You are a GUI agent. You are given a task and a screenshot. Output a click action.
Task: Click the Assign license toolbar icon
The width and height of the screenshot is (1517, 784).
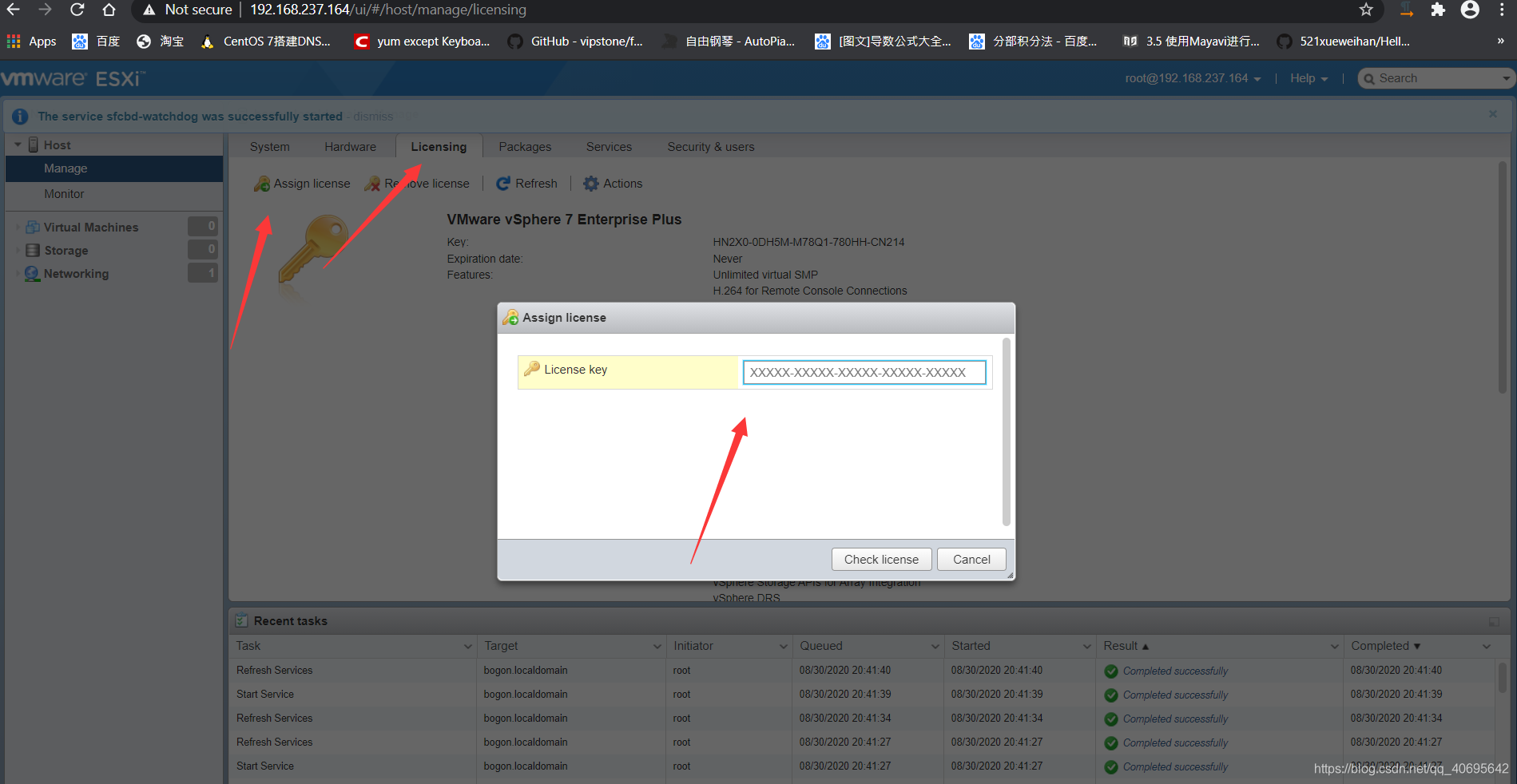pyautogui.click(x=262, y=184)
